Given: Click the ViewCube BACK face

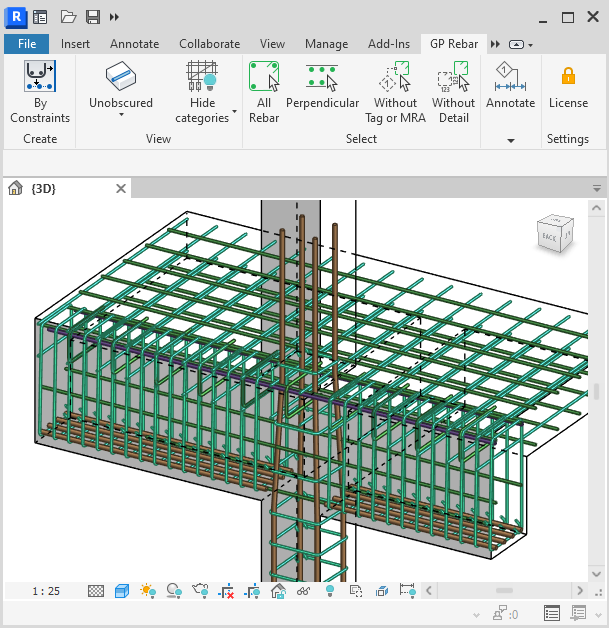Looking at the screenshot, I should point(549,238).
